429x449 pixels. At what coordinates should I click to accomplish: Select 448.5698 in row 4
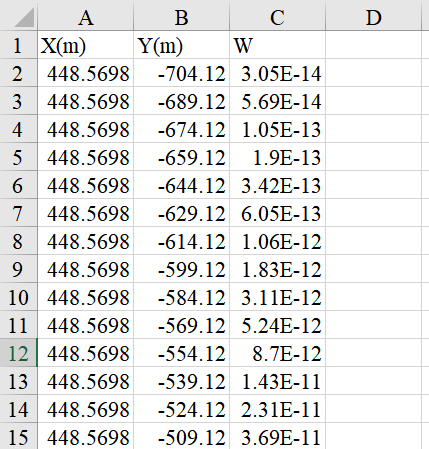86,129
